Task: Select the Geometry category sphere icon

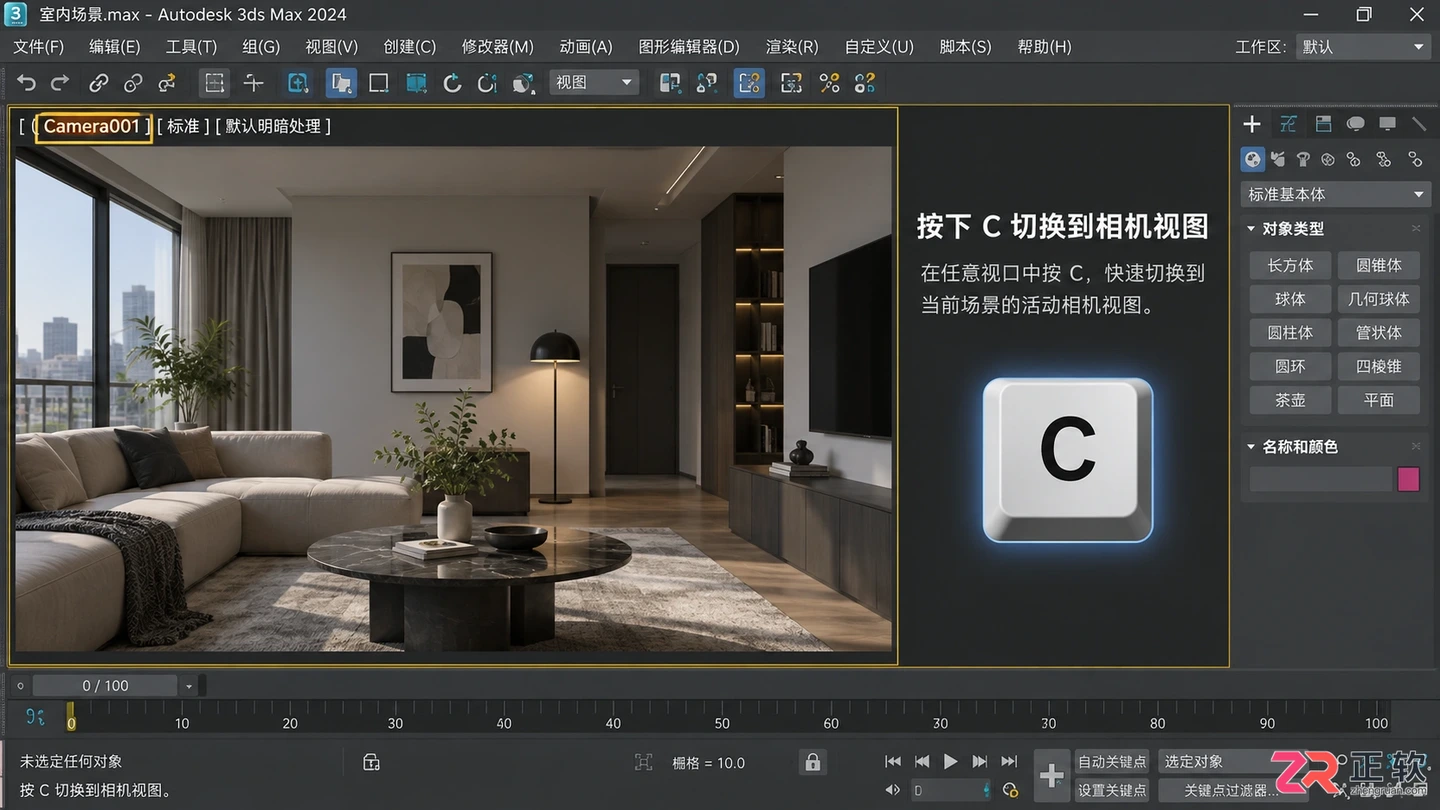Action: 1252,159
